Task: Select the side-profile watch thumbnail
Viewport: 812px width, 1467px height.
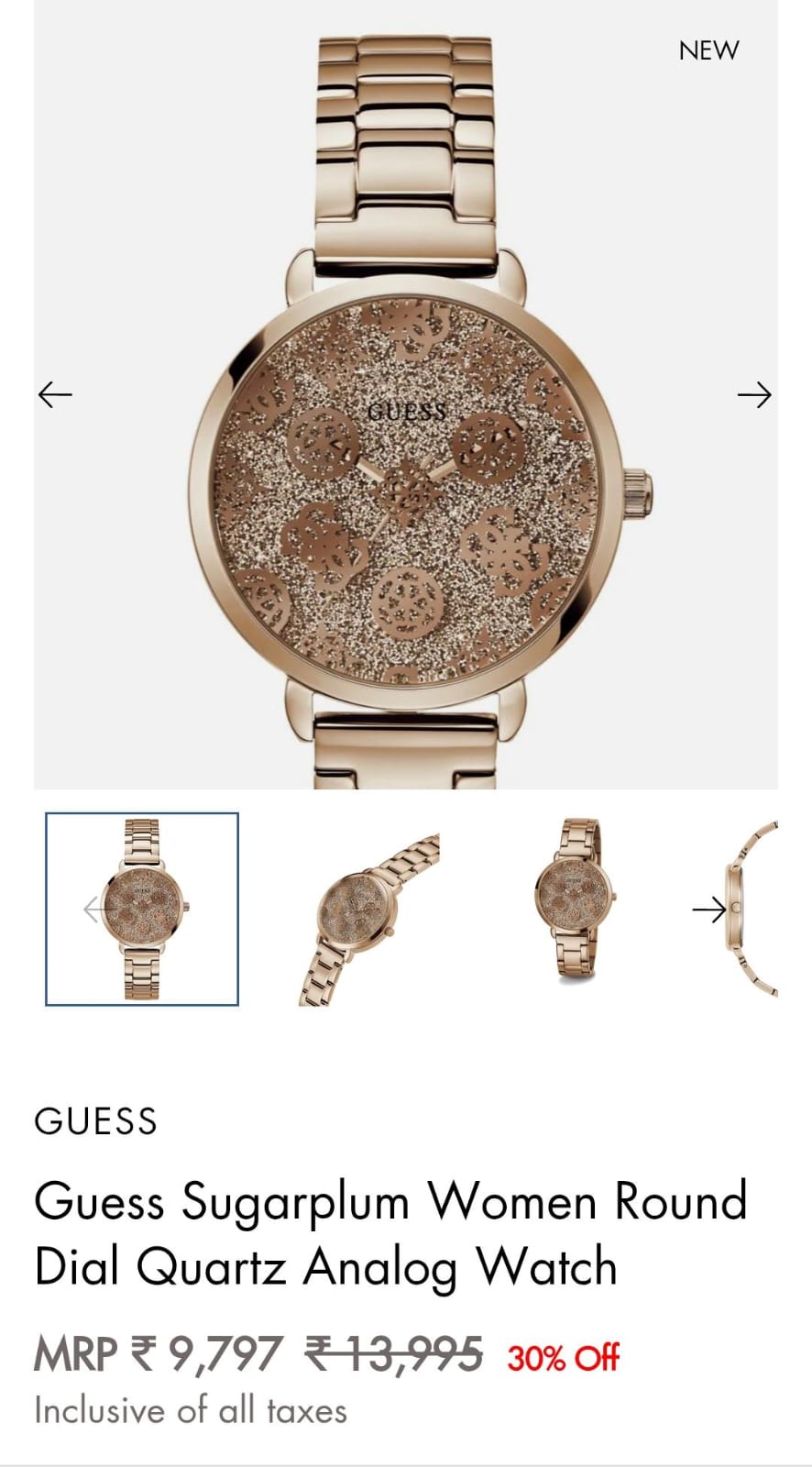Action: [x=750, y=909]
